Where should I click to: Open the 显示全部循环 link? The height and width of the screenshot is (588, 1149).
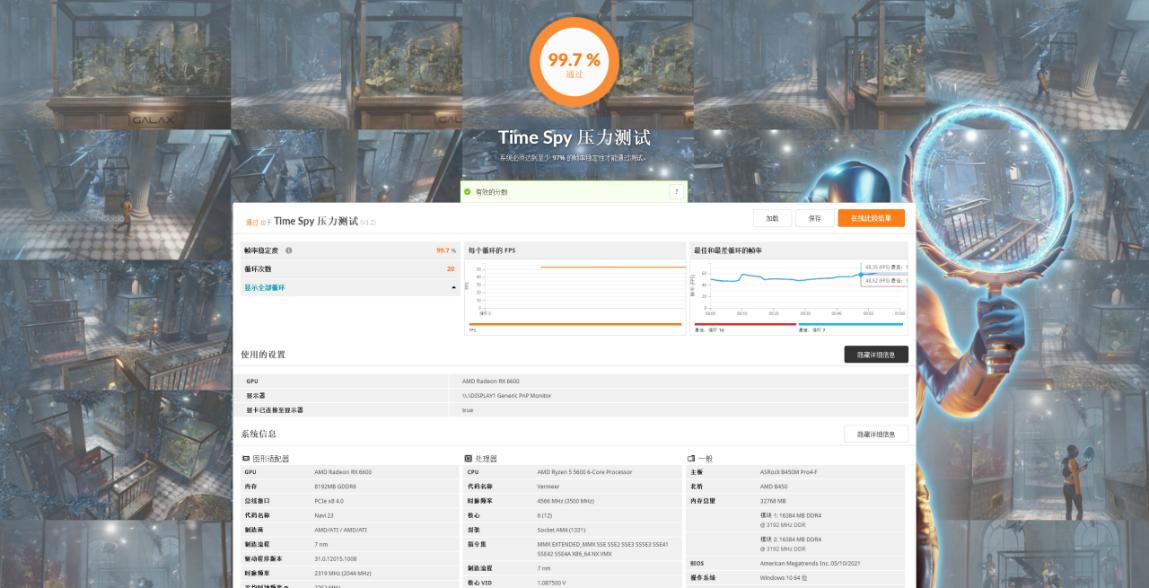(x=265, y=288)
